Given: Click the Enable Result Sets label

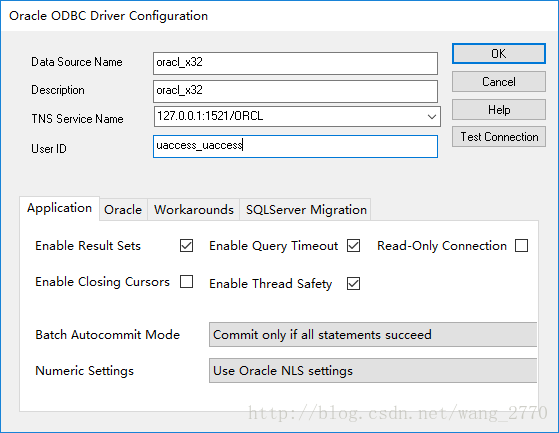Looking at the screenshot, I should [x=88, y=246].
